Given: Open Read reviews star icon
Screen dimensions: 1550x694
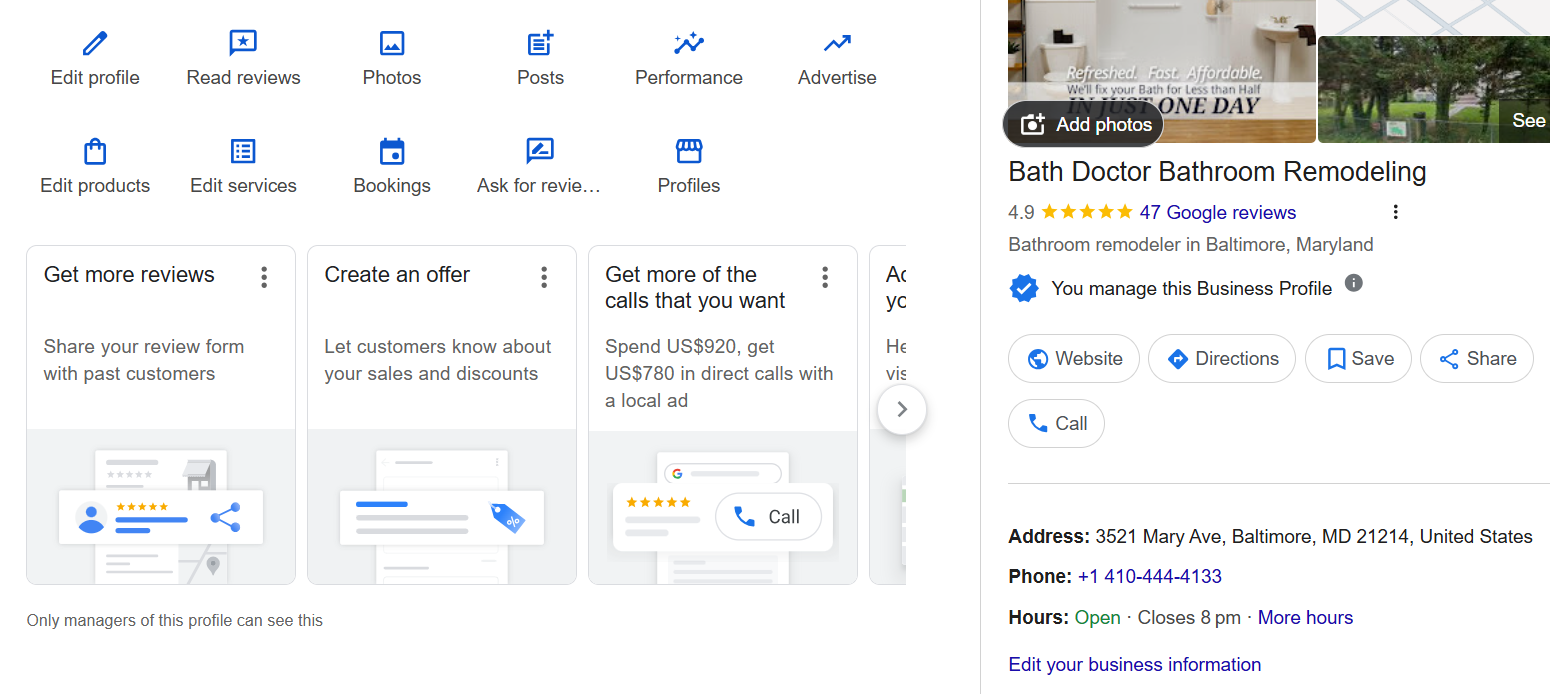Looking at the screenshot, I should 243,43.
